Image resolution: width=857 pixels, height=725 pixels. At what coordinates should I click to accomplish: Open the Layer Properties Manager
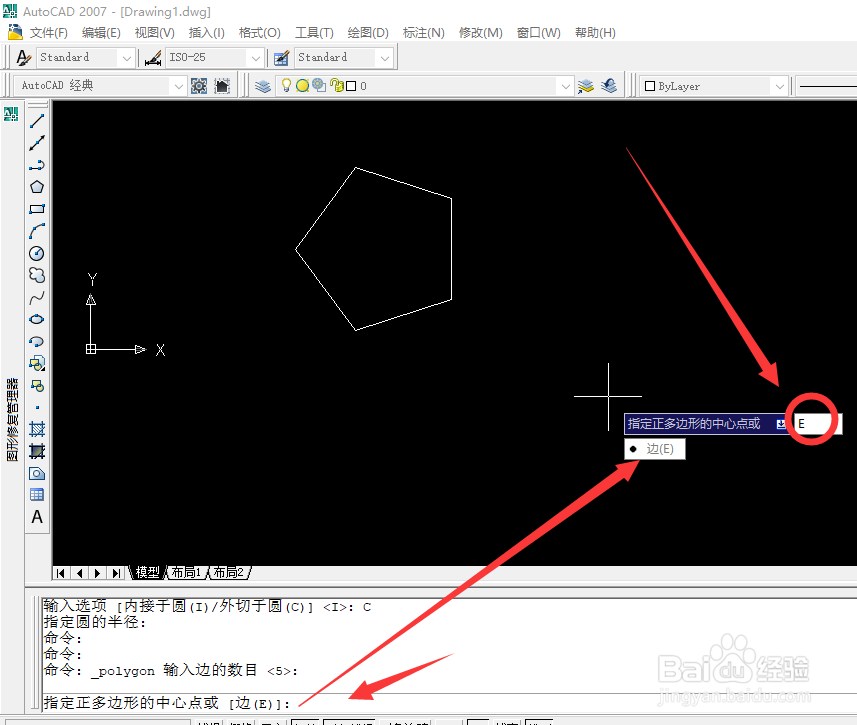(x=263, y=86)
